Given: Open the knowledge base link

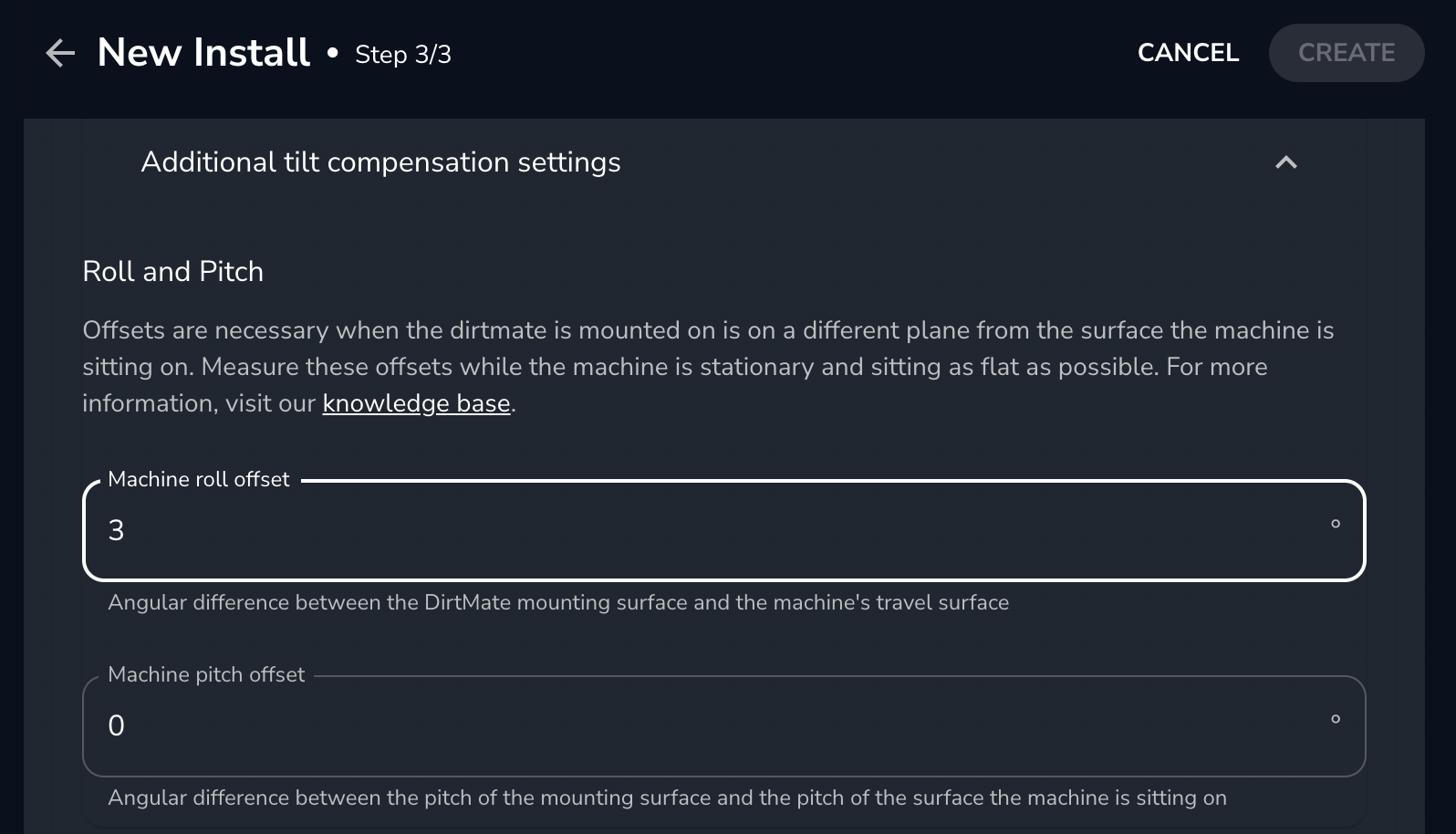Looking at the screenshot, I should [416, 403].
